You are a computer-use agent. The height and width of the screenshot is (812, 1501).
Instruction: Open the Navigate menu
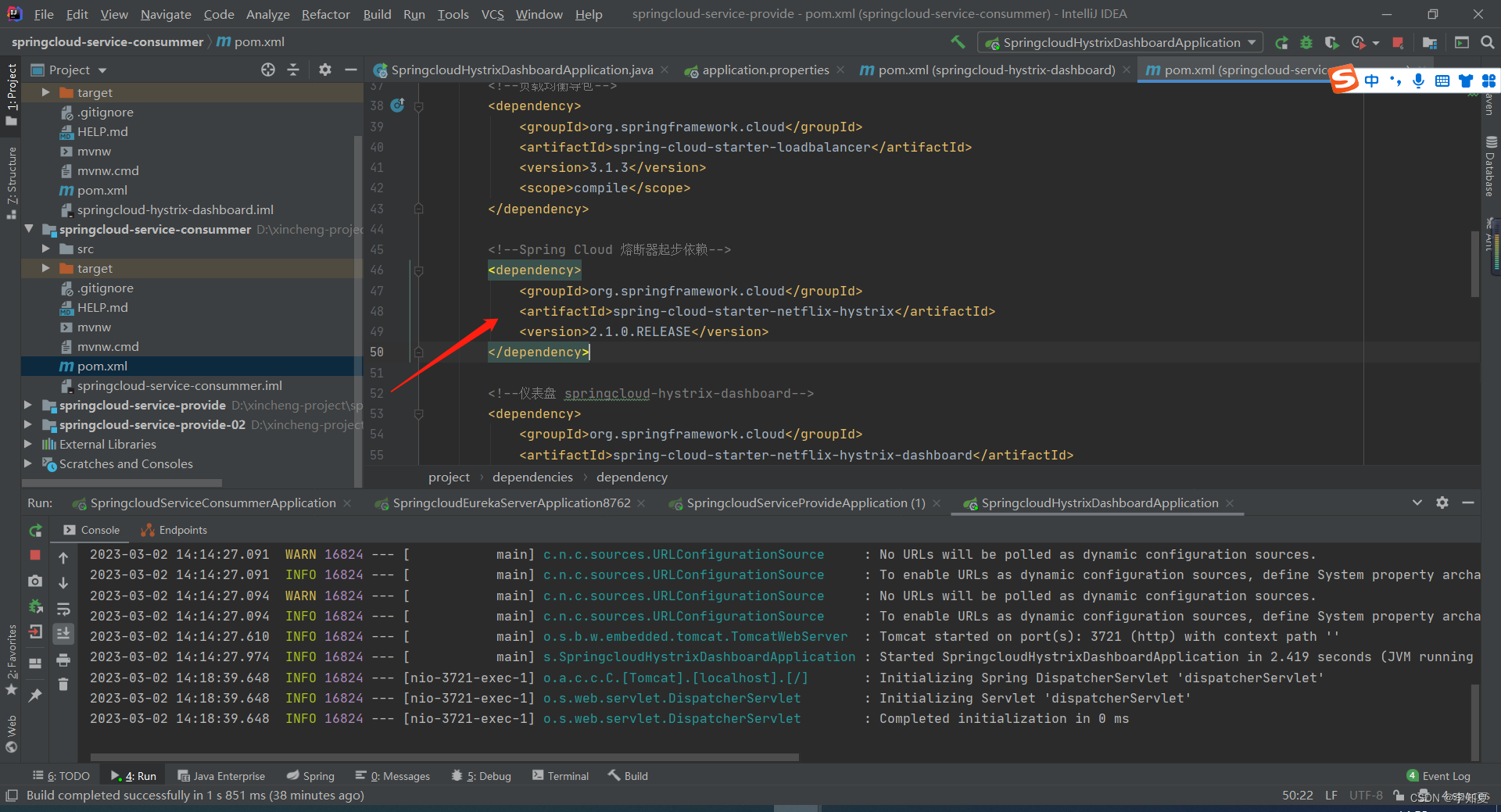[x=166, y=14]
